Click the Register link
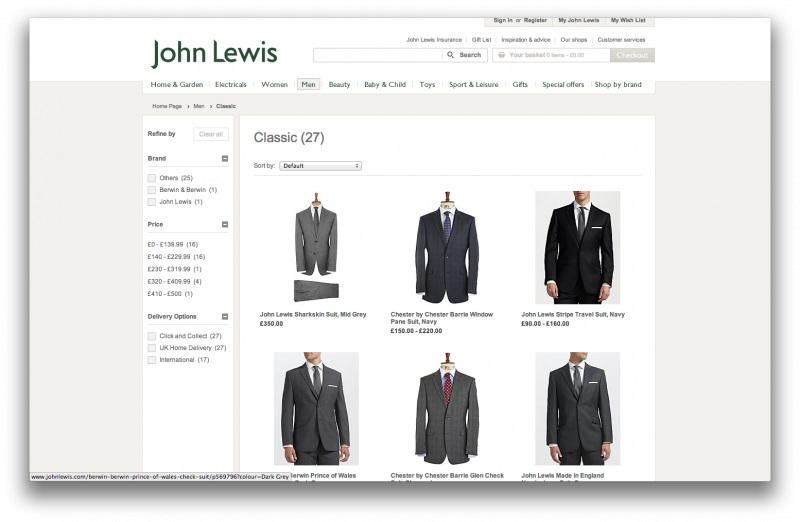This screenshot has width=800, height=522. coord(535,20)
